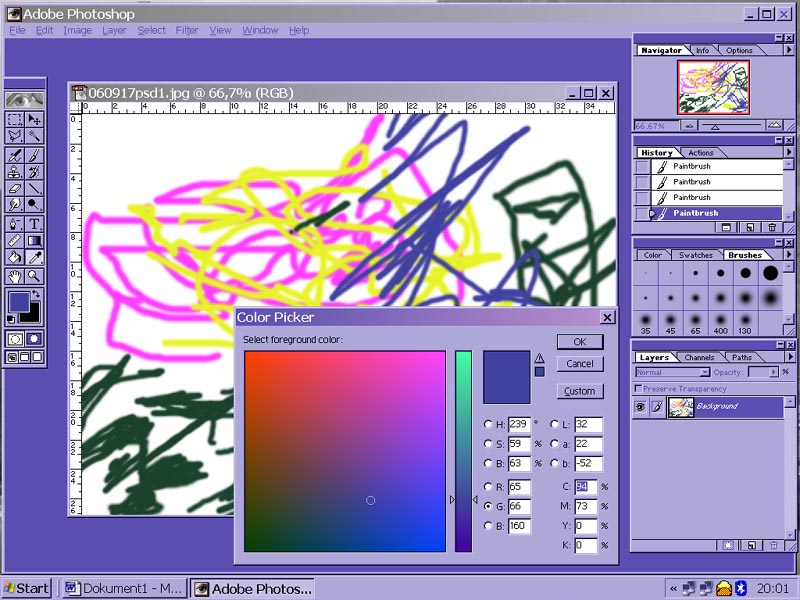Image resolution: width=800 pixels, height=600 pixels.
Task: Switch to the Swatches tab
Action: click(x=696, y=255)
